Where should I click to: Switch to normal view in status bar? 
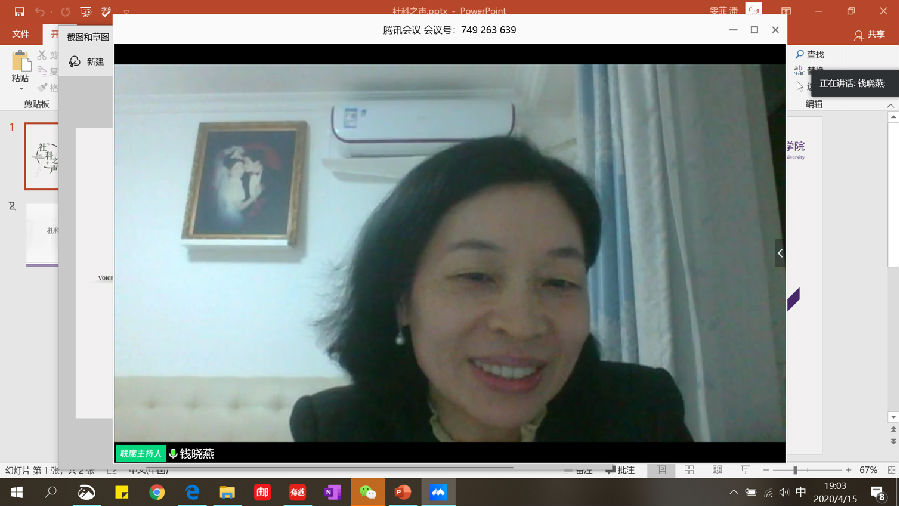661,470
